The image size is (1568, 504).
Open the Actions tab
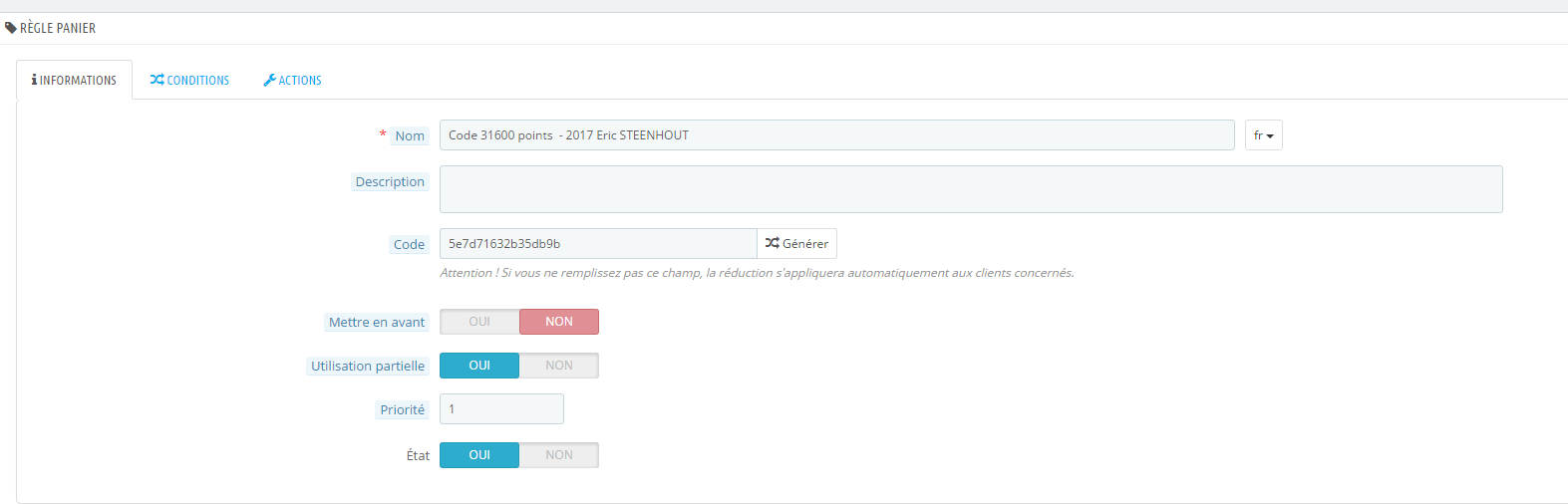292,80
